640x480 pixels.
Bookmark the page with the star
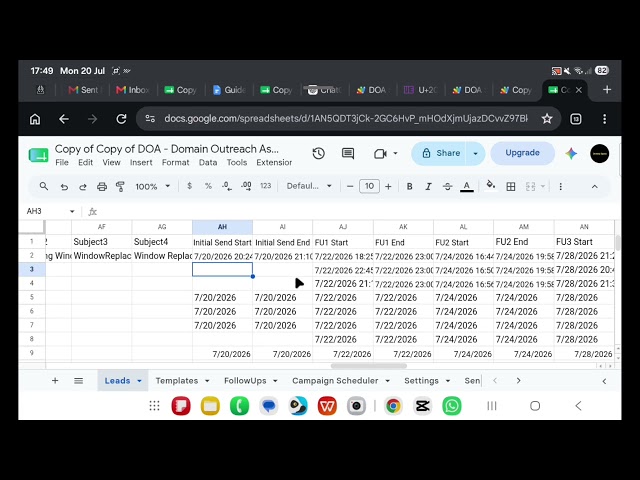pyautogui.click(x=547, y=119)
